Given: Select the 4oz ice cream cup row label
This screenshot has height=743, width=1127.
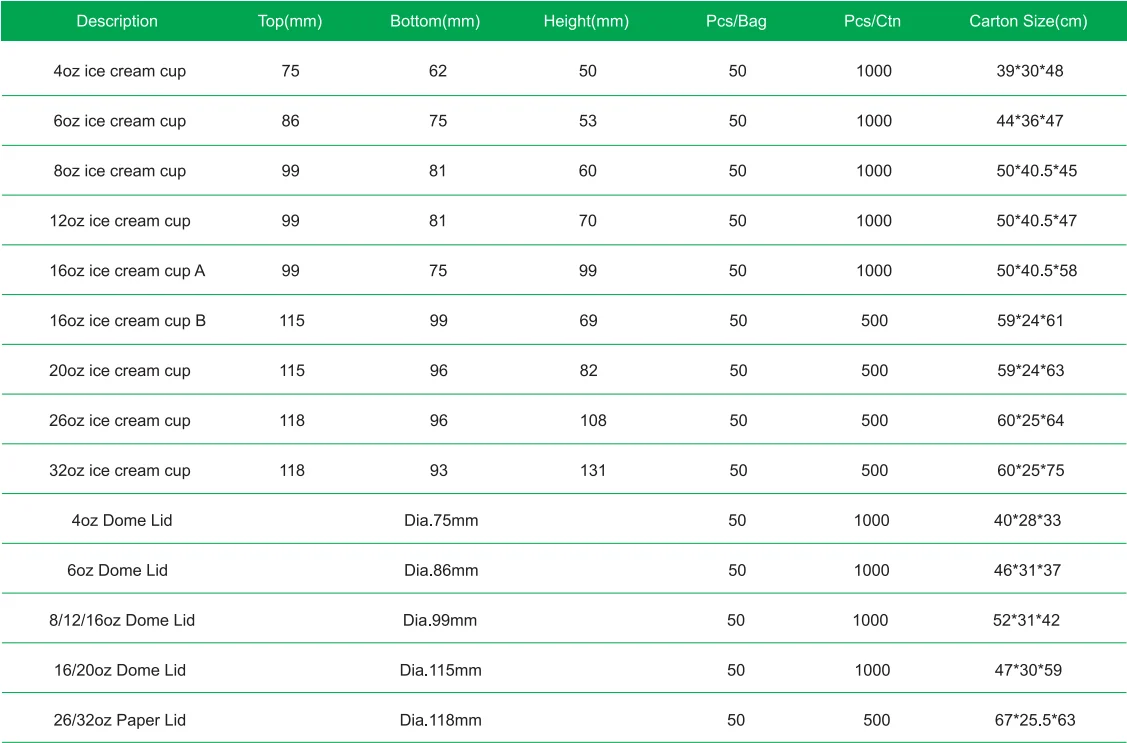Looking at the screenshot, I should point(119,71).
